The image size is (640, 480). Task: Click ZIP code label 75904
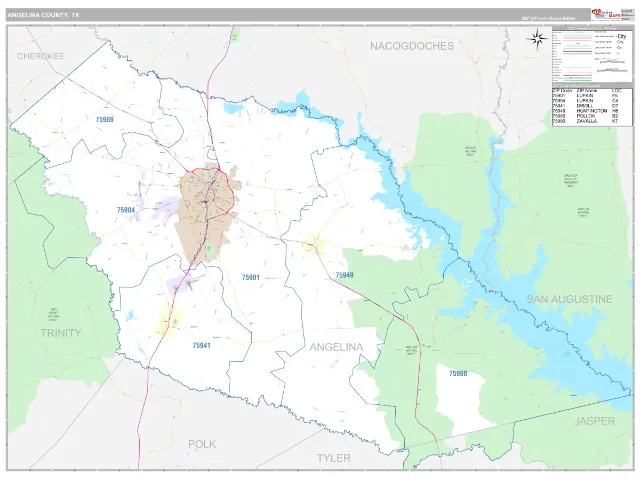tap(126, 210)
